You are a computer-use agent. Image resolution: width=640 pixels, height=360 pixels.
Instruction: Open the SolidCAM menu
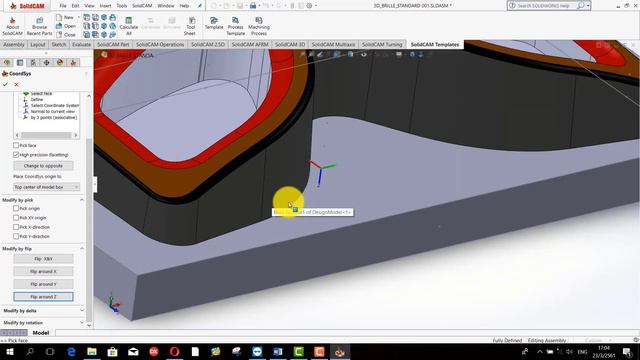point(142,6)
